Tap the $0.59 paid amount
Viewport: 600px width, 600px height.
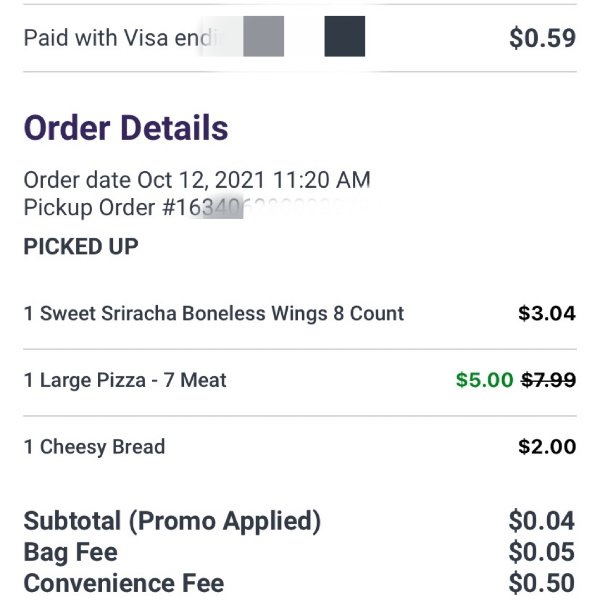click(543, 38)
